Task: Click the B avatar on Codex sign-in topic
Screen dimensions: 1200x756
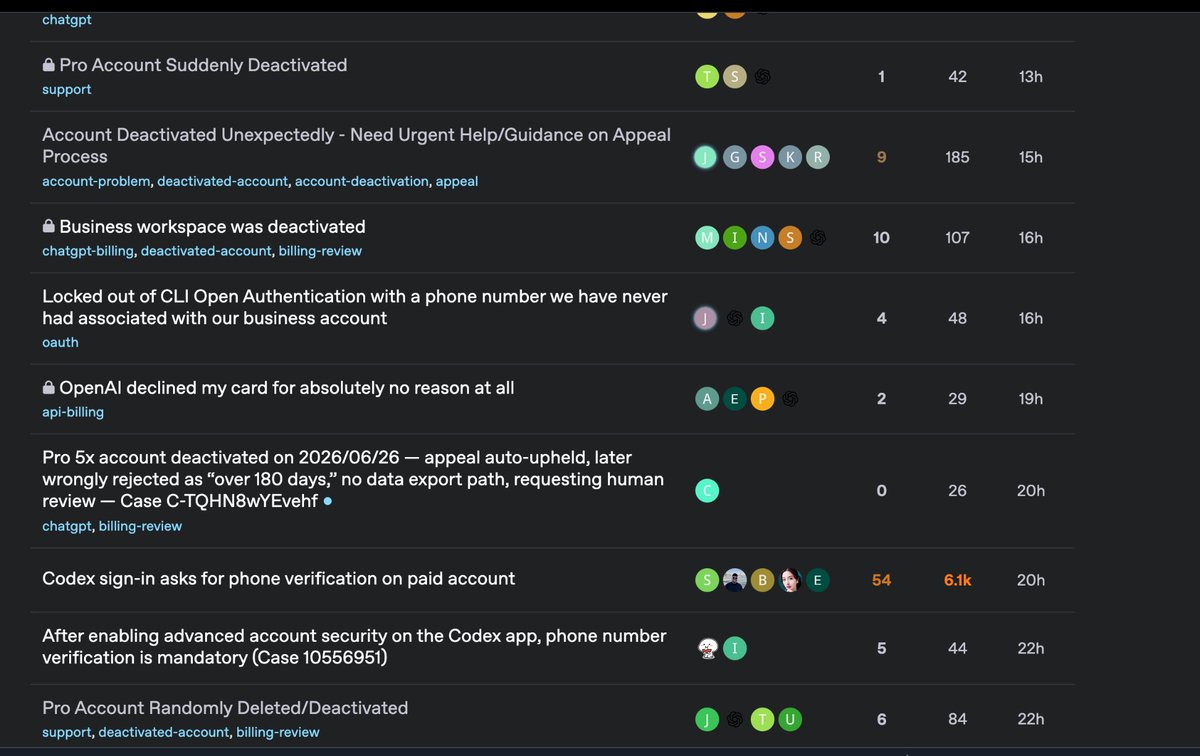Action: (x=762, y=580)
